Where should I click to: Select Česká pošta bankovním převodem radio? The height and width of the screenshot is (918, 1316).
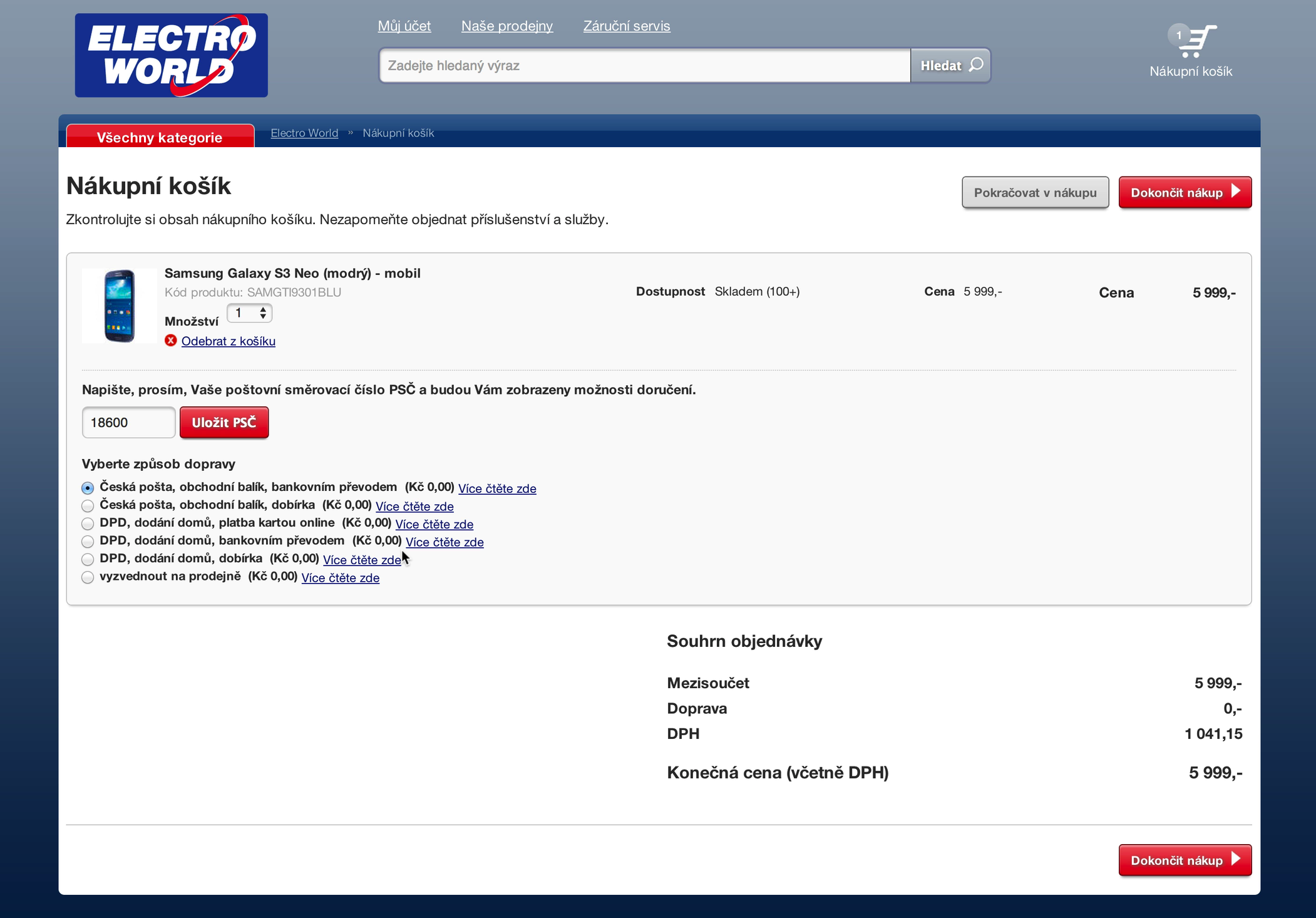(88, 488)
